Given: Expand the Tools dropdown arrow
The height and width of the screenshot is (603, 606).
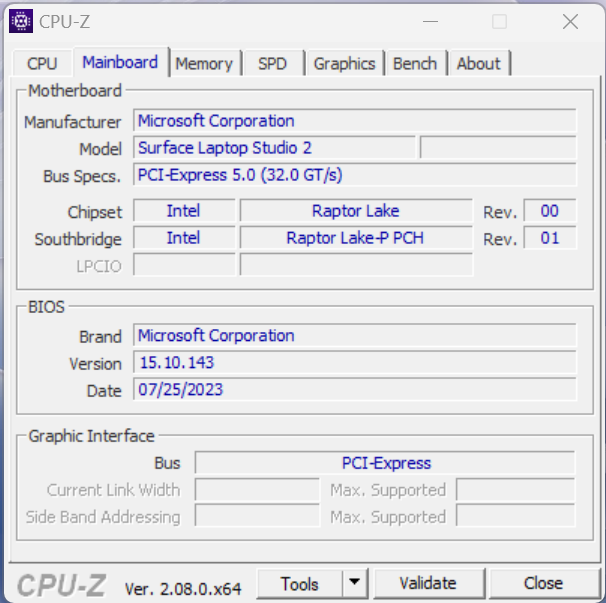Looking at the screenshot, I should [x=354, y=583].
